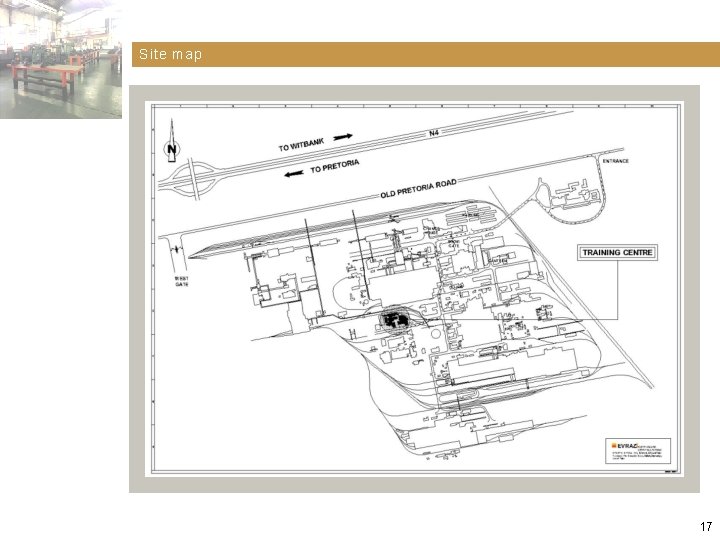Click the highway interchange on the map

[194, 179]
